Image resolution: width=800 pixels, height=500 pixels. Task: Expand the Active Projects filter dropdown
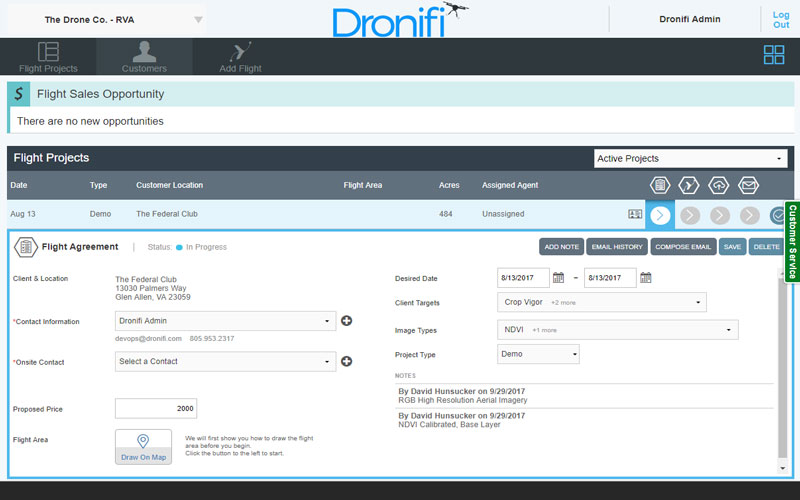coord(690,159)
